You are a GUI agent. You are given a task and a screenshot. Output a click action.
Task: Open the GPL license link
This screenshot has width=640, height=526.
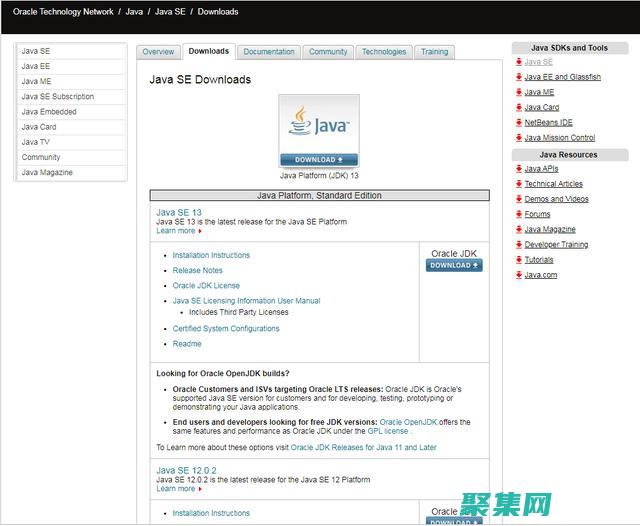[x=388, y=431]
